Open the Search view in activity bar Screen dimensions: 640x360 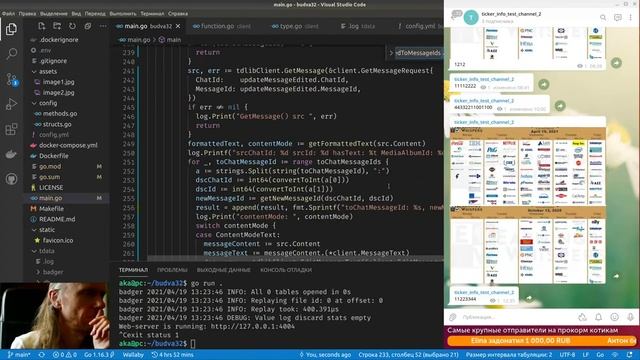click(11, 53)
